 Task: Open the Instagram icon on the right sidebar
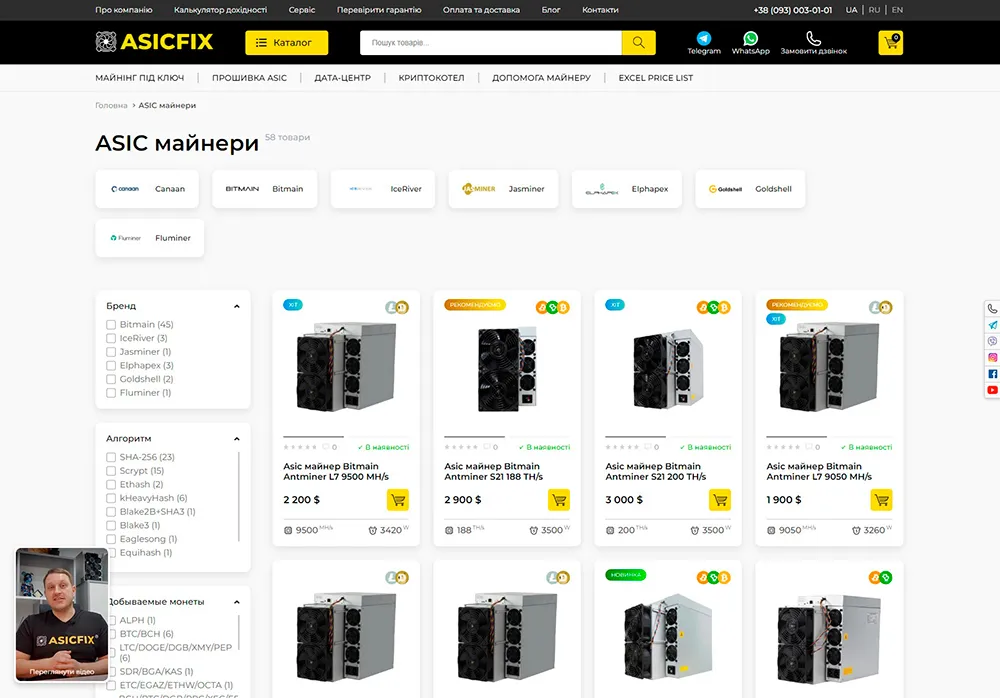pos(991,357)
